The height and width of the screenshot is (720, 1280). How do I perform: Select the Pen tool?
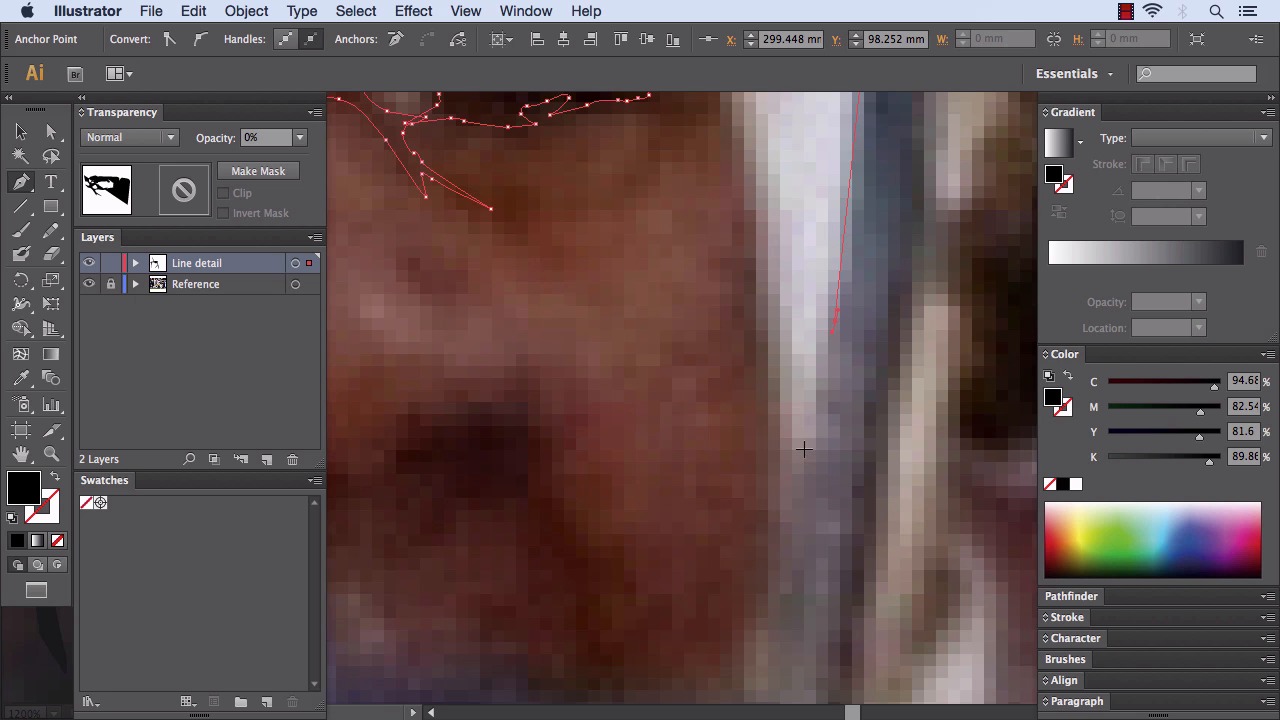point(21,182)
